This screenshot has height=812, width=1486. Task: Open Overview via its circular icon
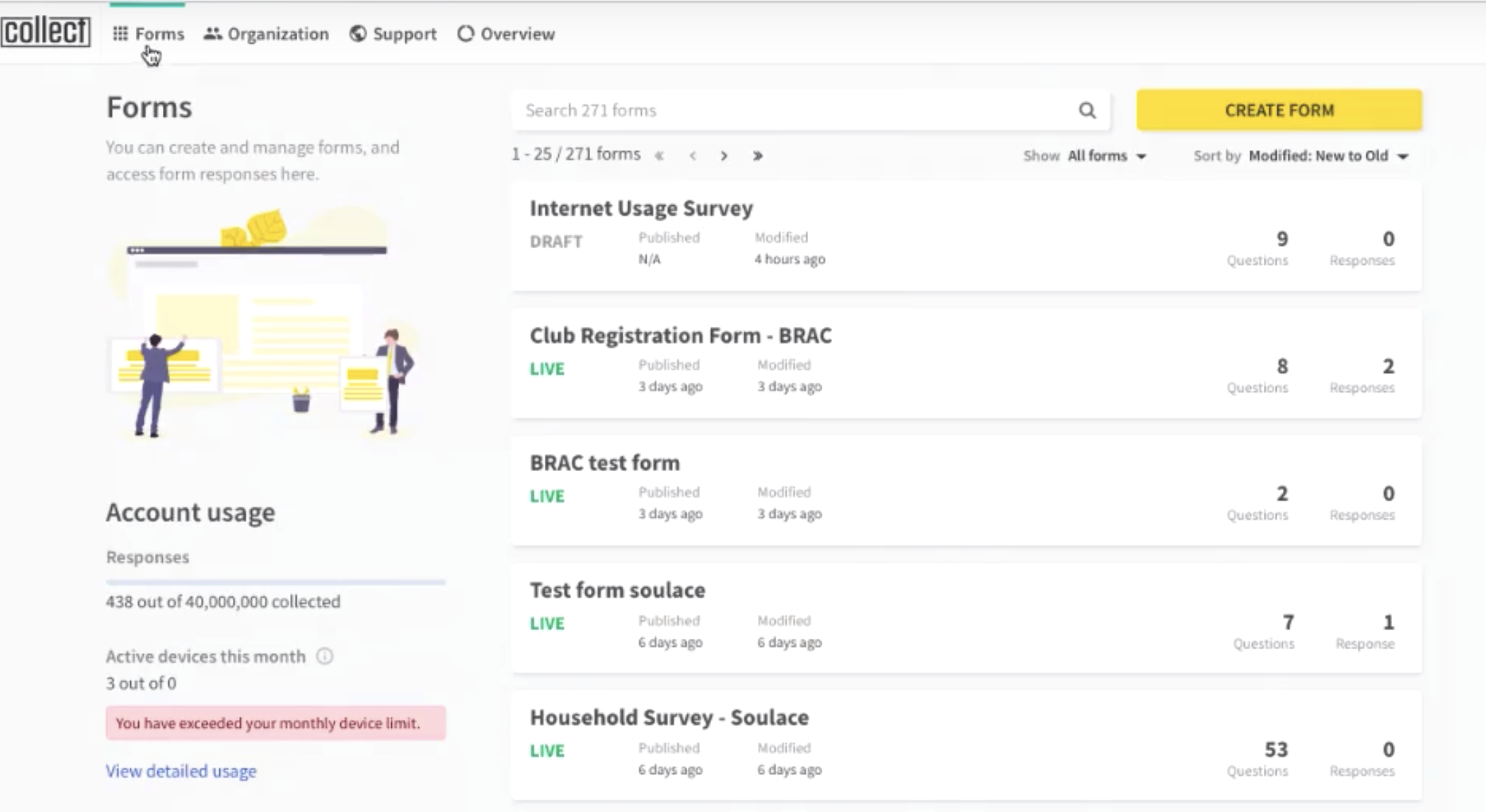tap(465, 33)
